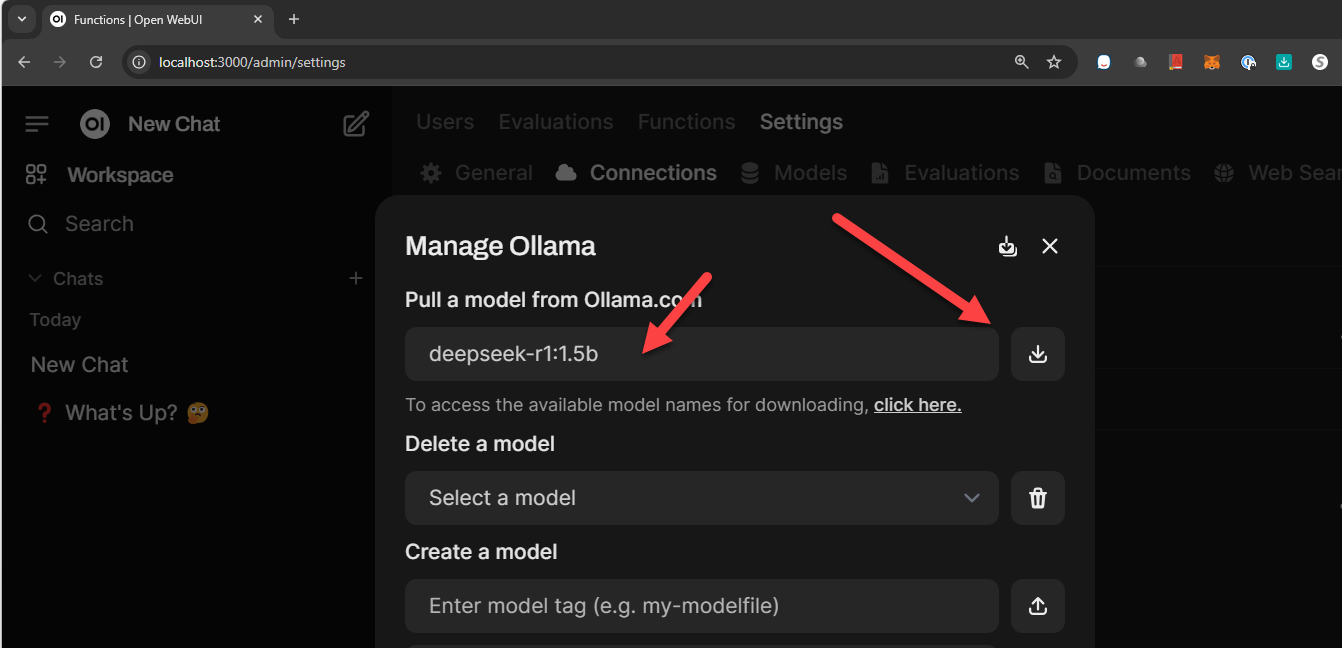Click the download icon in the modal header
Screen dimensions: 1342x648
click(x=1007, y=245)
